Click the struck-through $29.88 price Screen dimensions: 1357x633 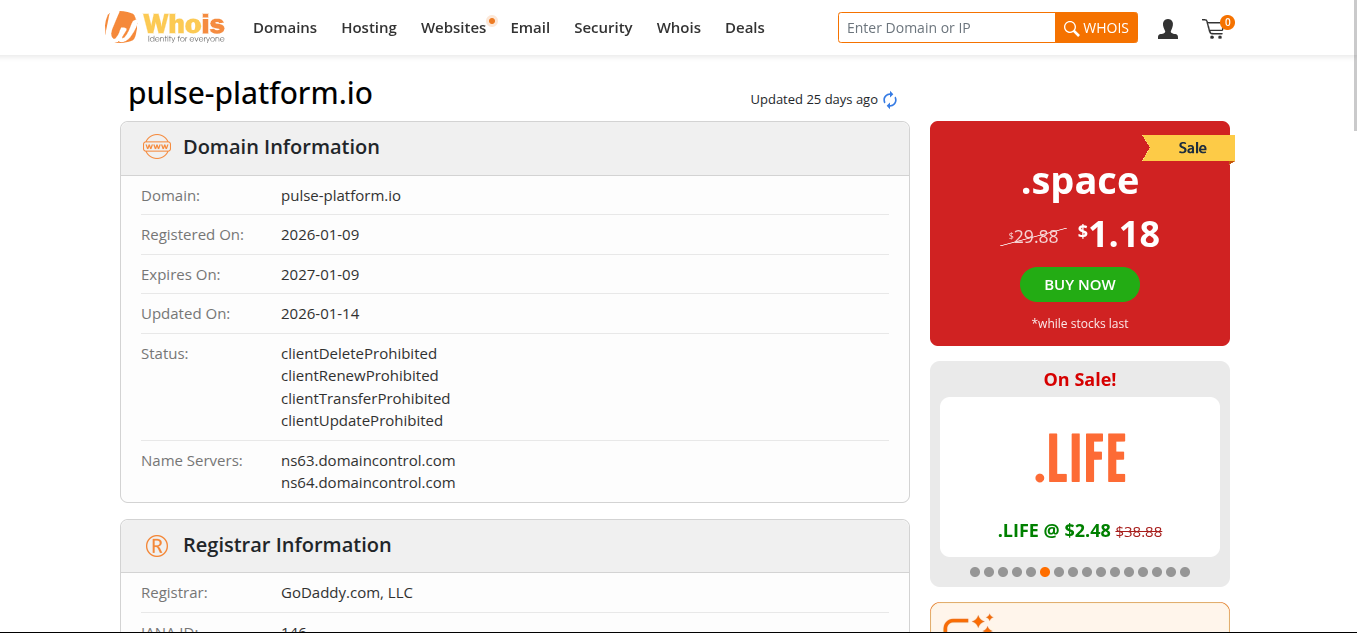(1033, 237)
